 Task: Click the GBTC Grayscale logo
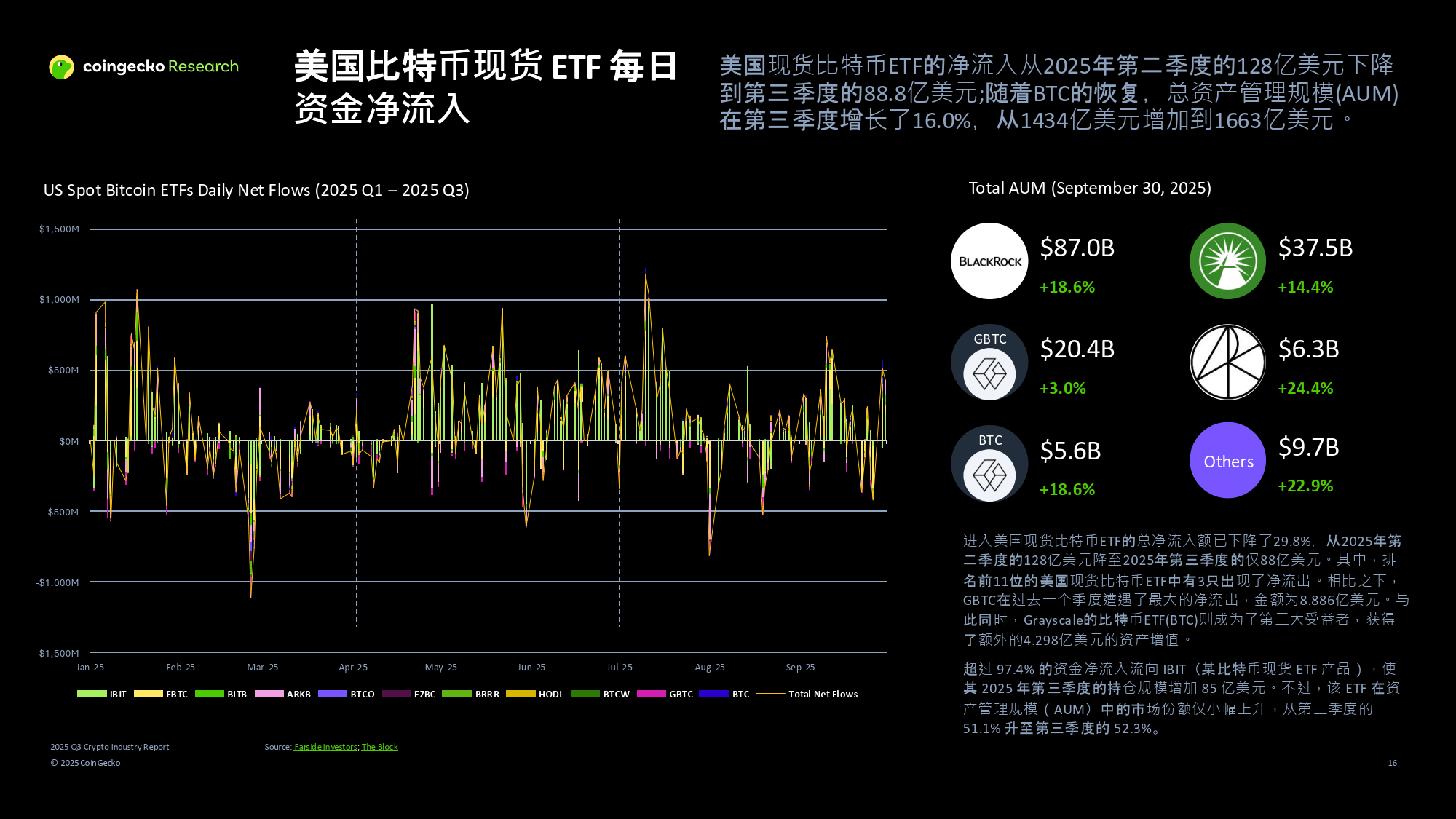pos(989,363)
